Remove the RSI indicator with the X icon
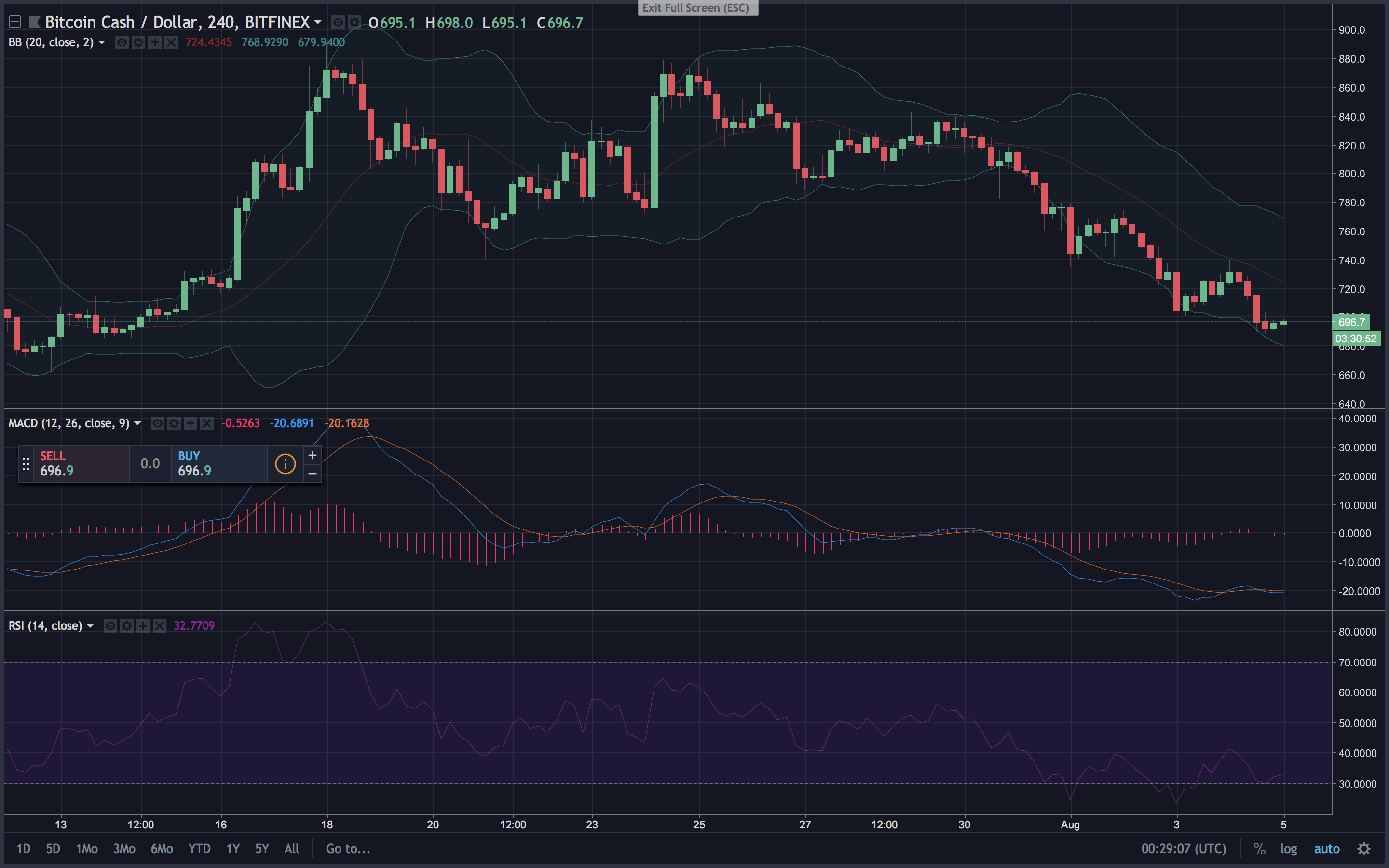Image resolution: width=1389 pixels, height=868 pixels. tap(160, 626)
